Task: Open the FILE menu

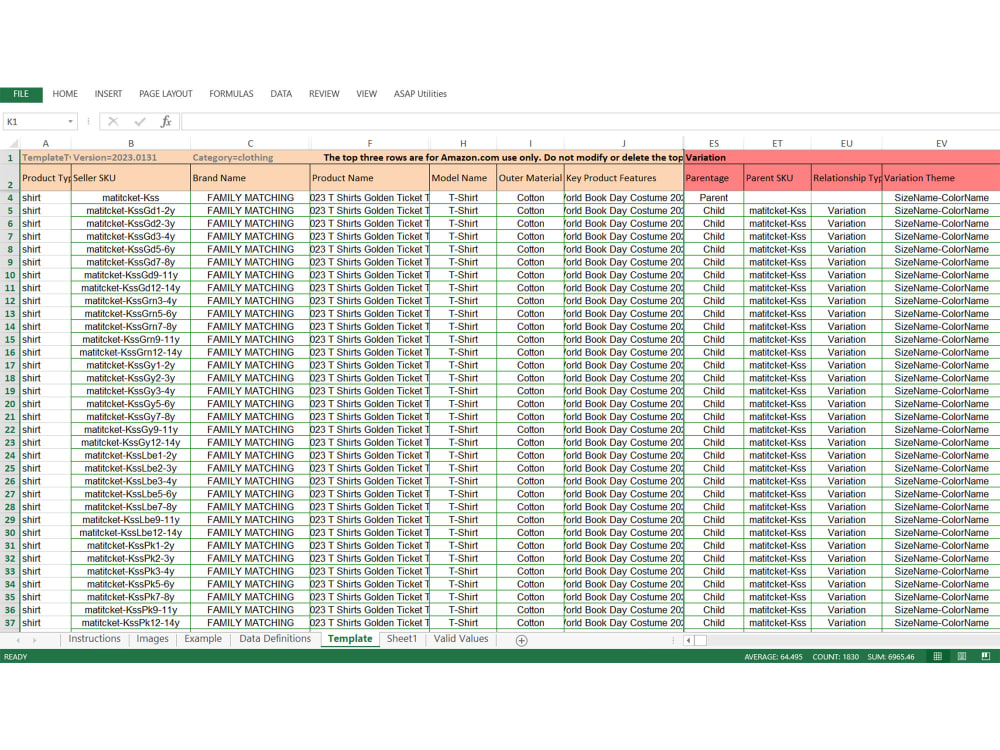Action: pyautogui.click(x=21, y=93)
